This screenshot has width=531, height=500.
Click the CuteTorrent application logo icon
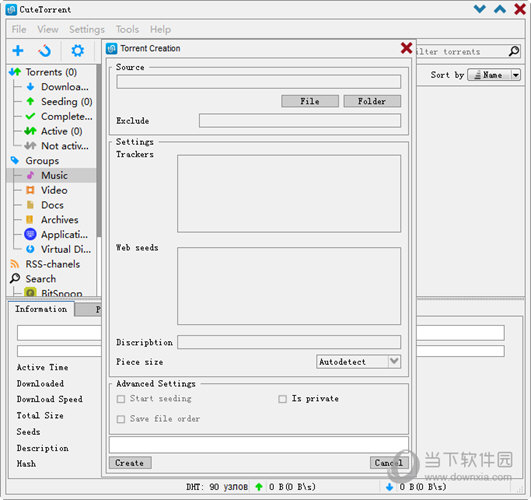(x=11, y=9)
